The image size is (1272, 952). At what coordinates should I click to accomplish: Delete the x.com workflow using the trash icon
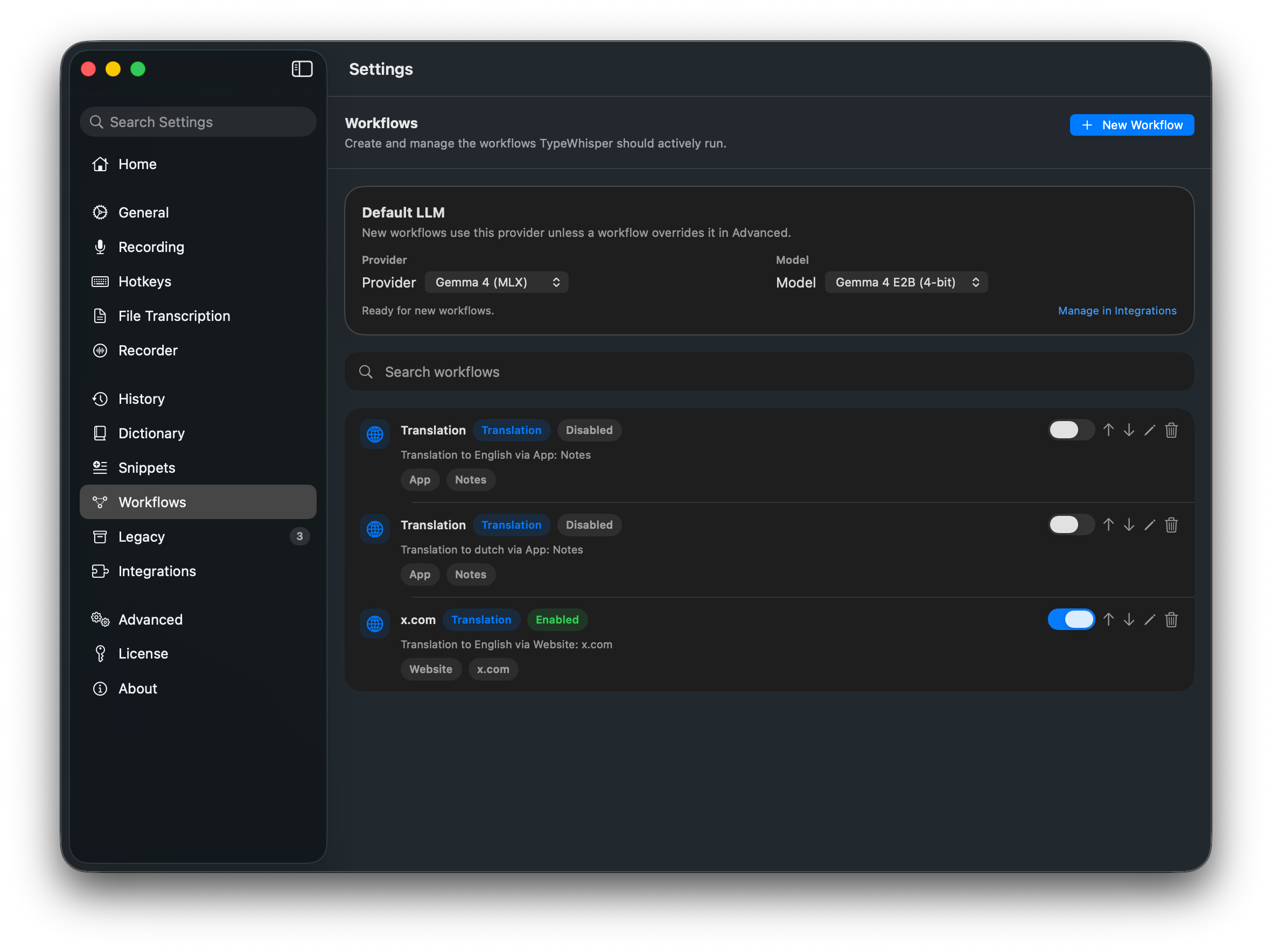pos(1172,620)
